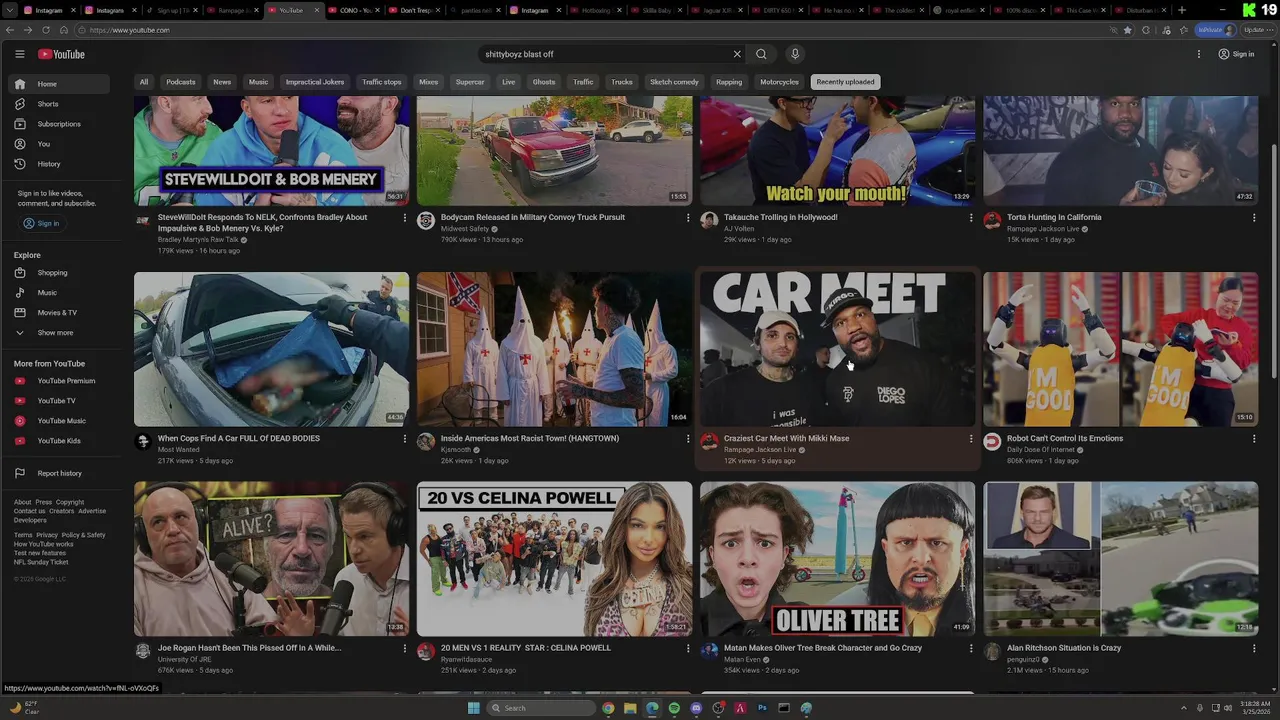Select the Sketch comedy filter chip
The height and width of the screenshot is (720, 1280).
pyautogui.click(x=674, y=82)
